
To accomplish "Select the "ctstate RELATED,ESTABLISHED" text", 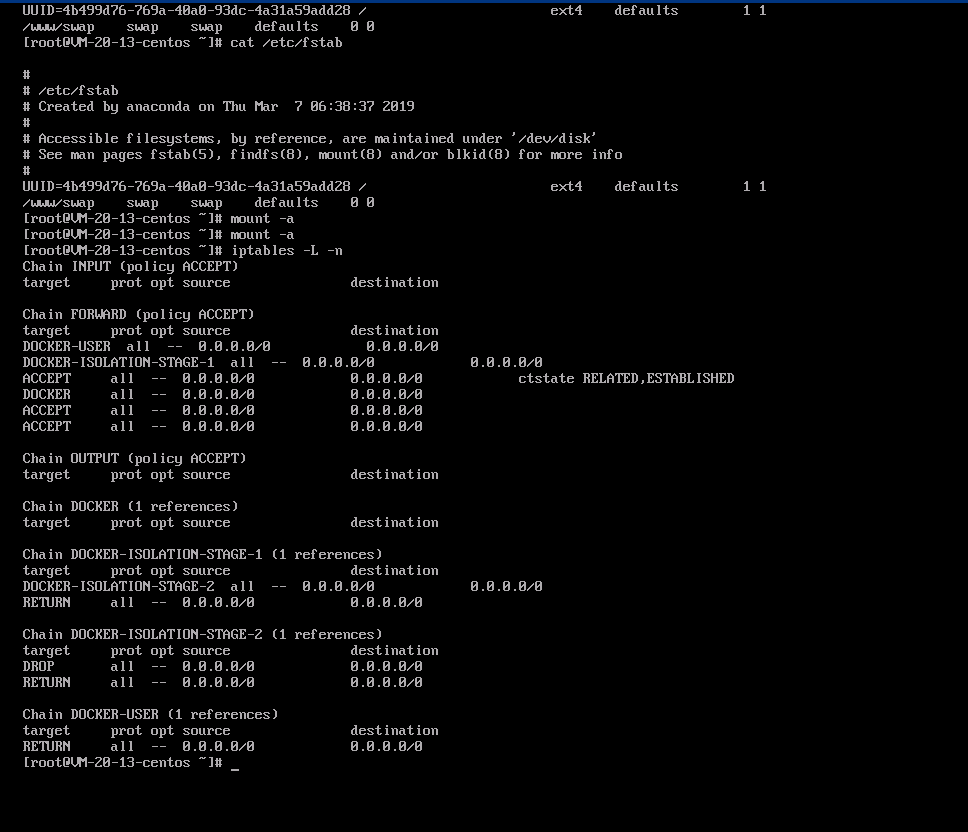I will pyautogui.click(x=626, y=379).
